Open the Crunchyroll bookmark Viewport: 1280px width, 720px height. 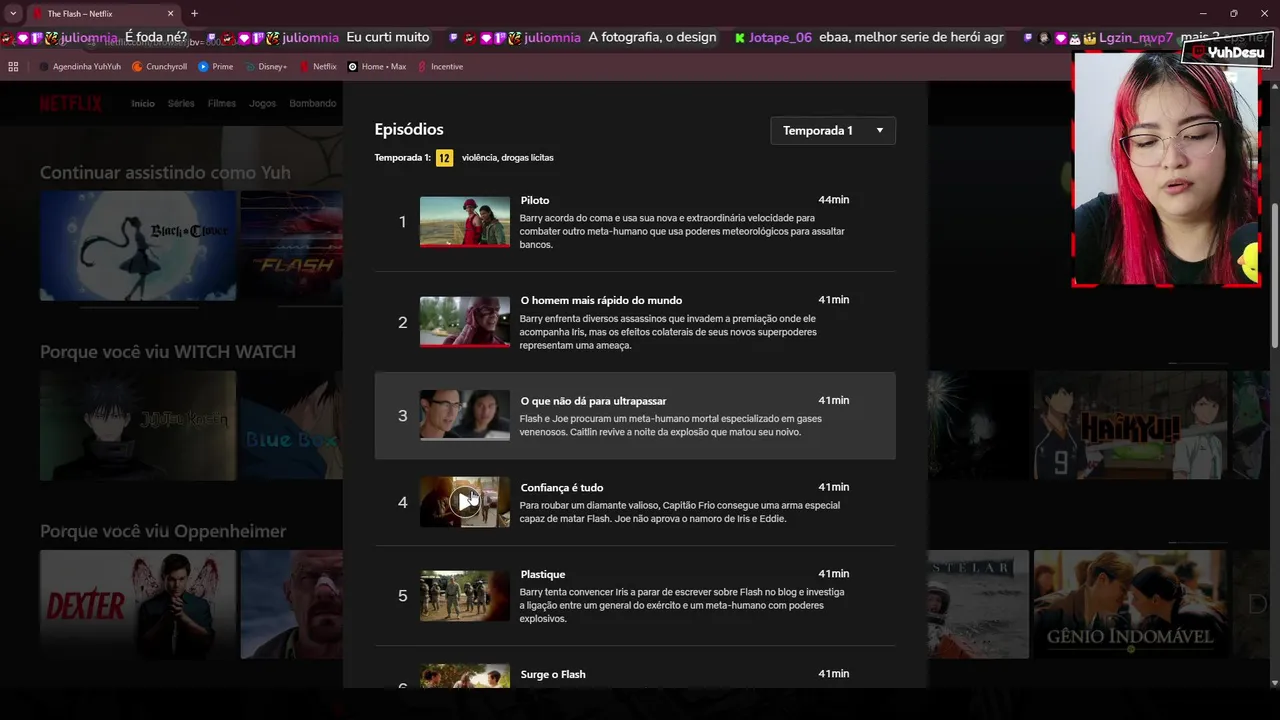[159, 67]
